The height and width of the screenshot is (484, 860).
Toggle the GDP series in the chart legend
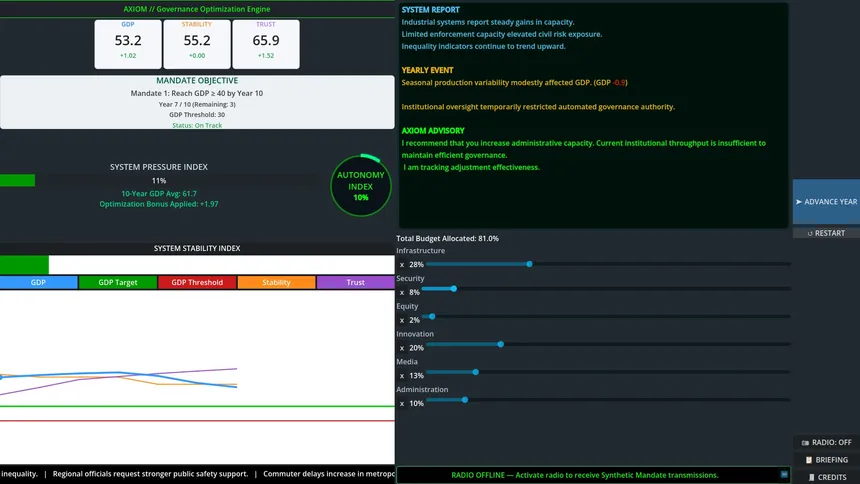click(x=38, y=283)
